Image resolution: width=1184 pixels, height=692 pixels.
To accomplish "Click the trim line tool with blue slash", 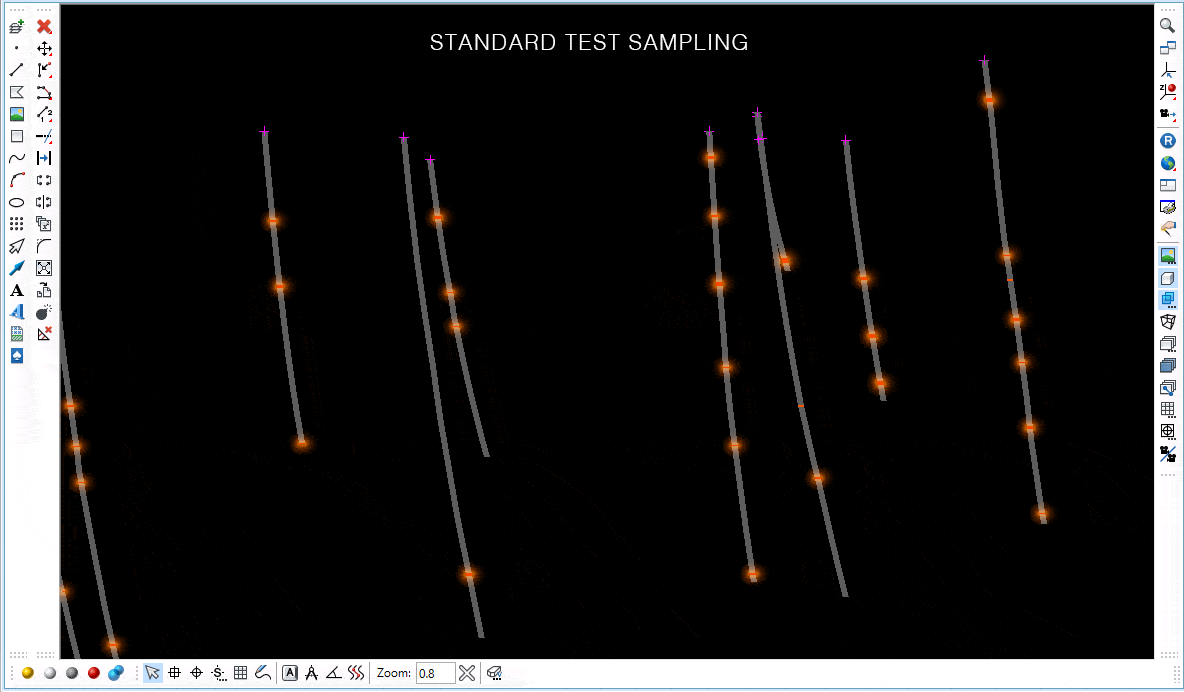I will 44,136.
